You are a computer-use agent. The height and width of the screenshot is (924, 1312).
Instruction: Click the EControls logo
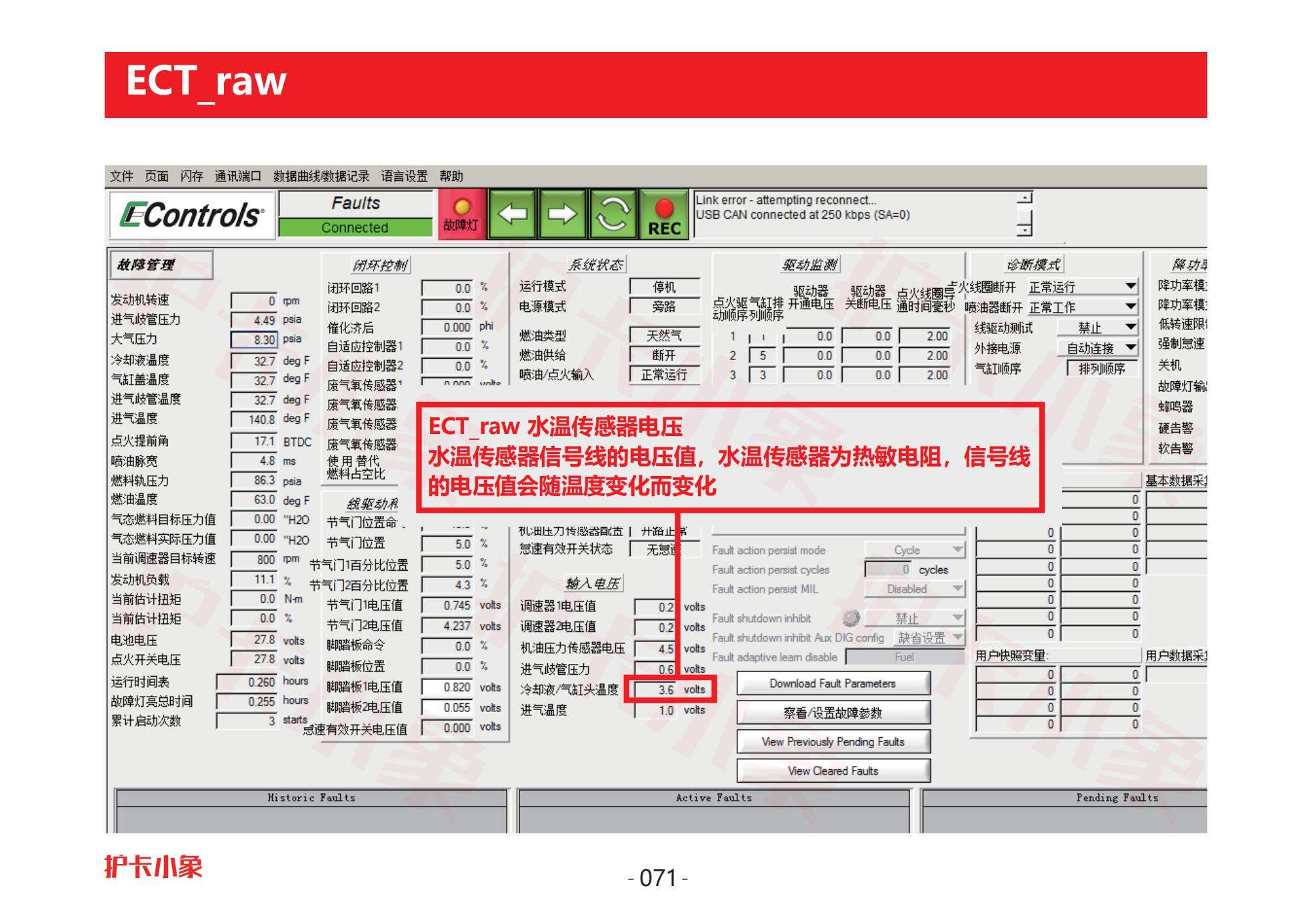pyautogui.click(x=191, y=215)
